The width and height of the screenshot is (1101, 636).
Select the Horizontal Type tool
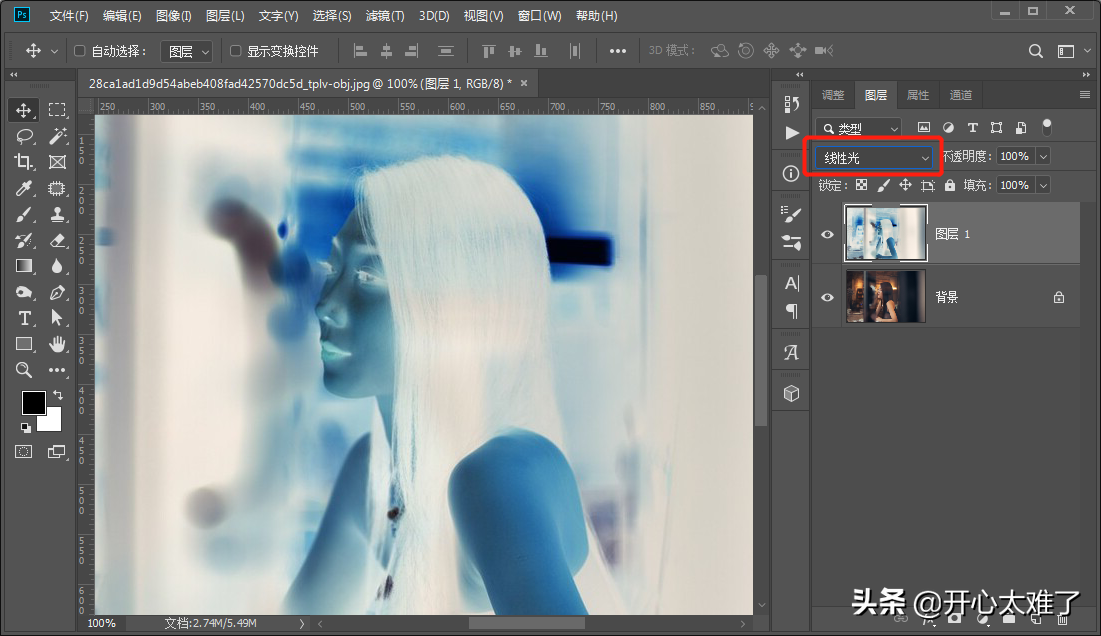click(25, 318)
